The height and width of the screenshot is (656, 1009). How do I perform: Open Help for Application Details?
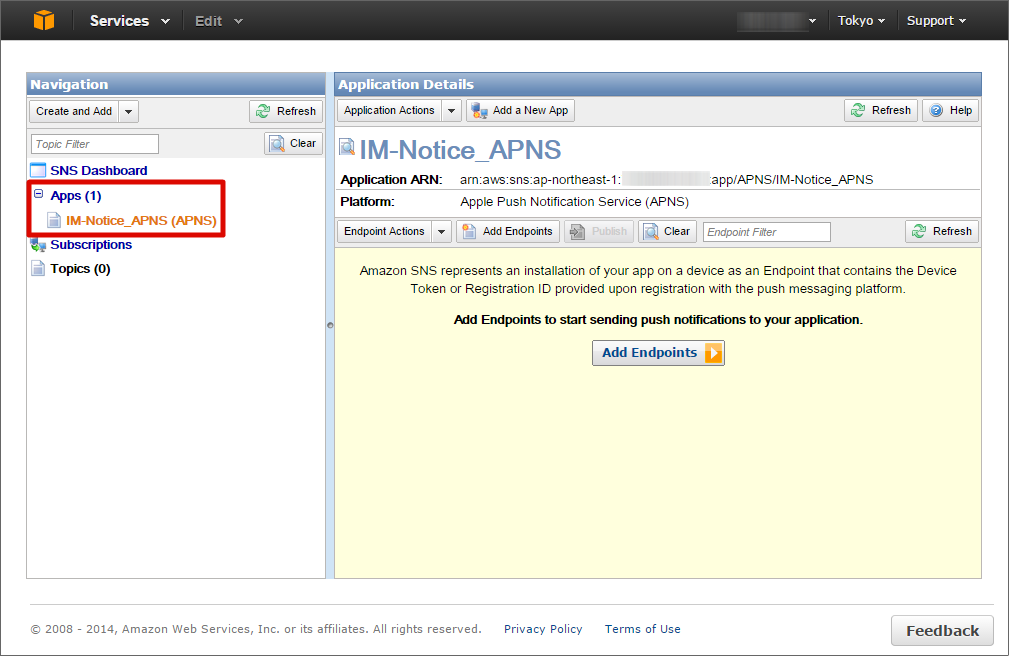[x=950, y=111]
